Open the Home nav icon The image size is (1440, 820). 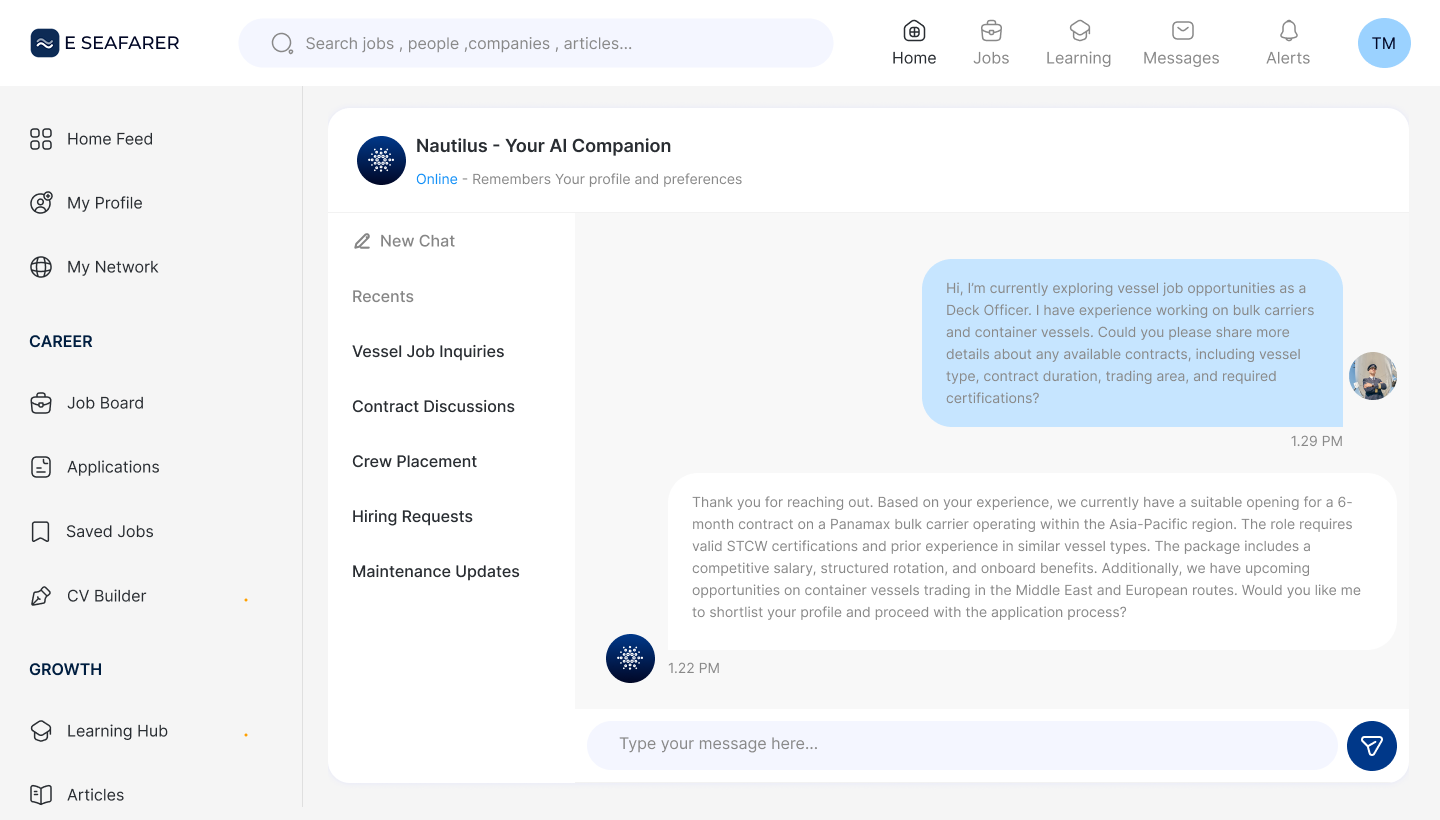coord(914,30)
